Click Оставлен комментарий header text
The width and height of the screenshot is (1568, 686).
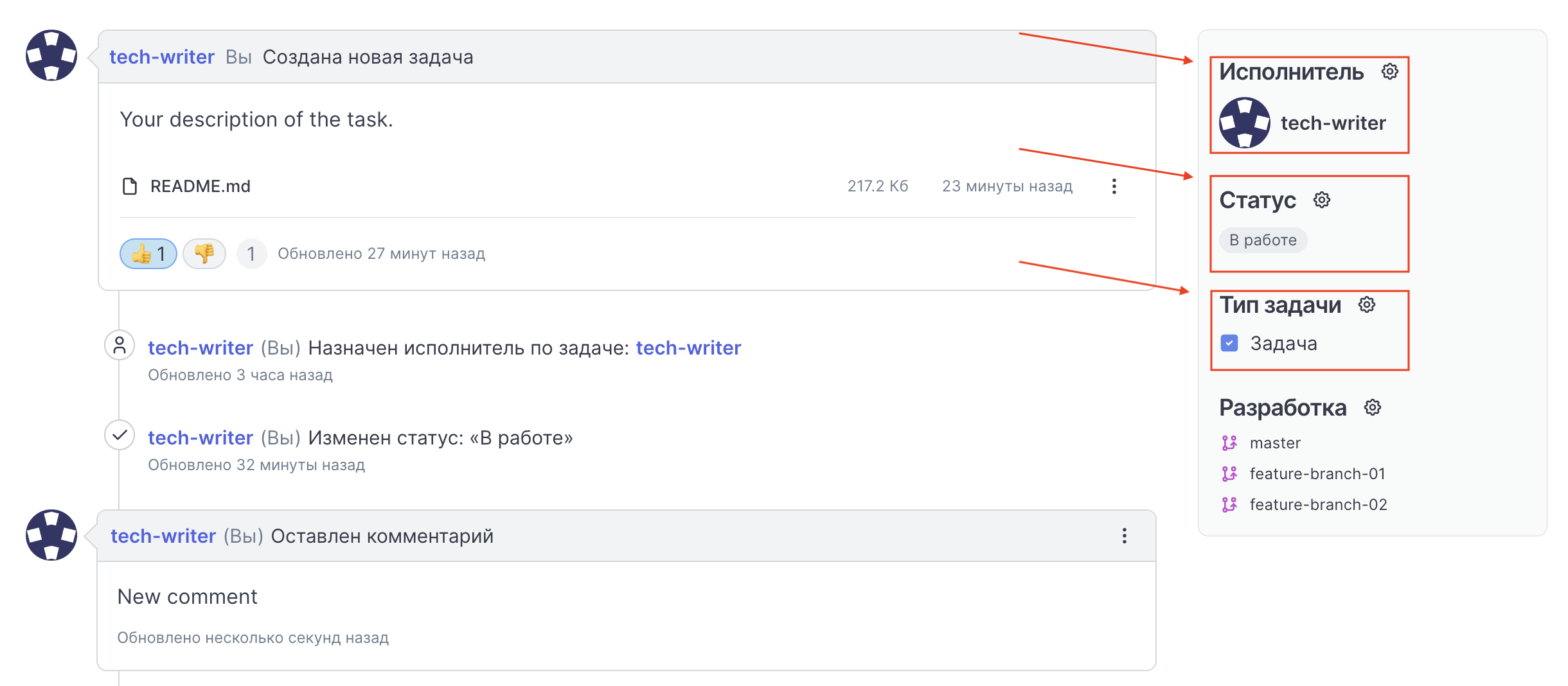tap(382, 536)
